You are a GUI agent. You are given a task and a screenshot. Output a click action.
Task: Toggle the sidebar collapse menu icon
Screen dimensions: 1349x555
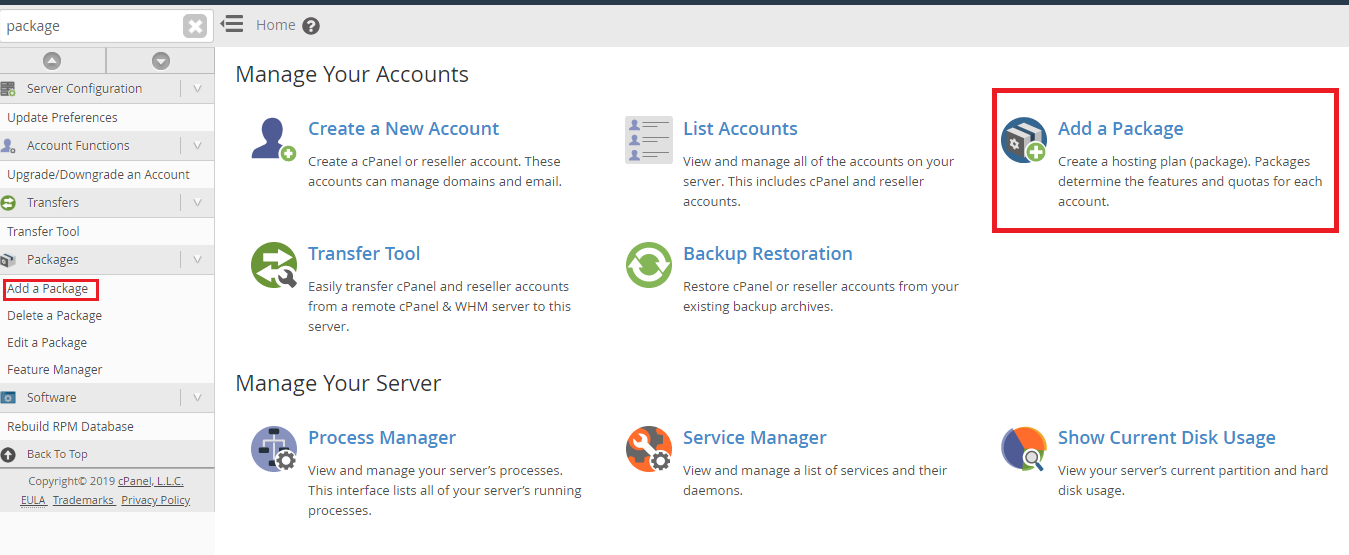click(x=231, y=24)
